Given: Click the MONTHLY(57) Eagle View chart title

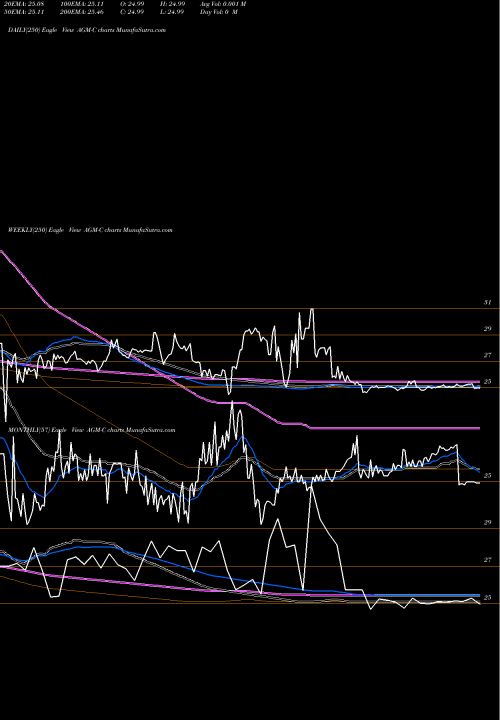Looking at the screenshot, I should 91,430.
